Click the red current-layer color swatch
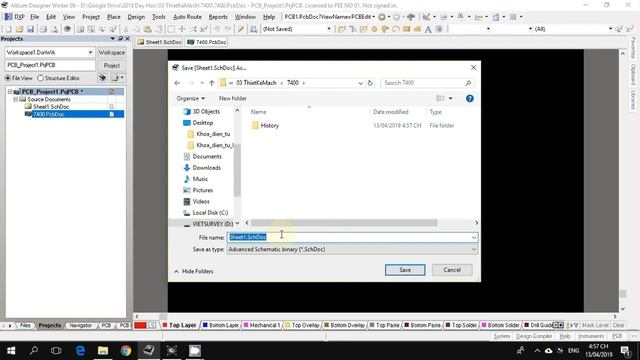The width and height of the screenshot is (640, 360). (x=140, y=325)
